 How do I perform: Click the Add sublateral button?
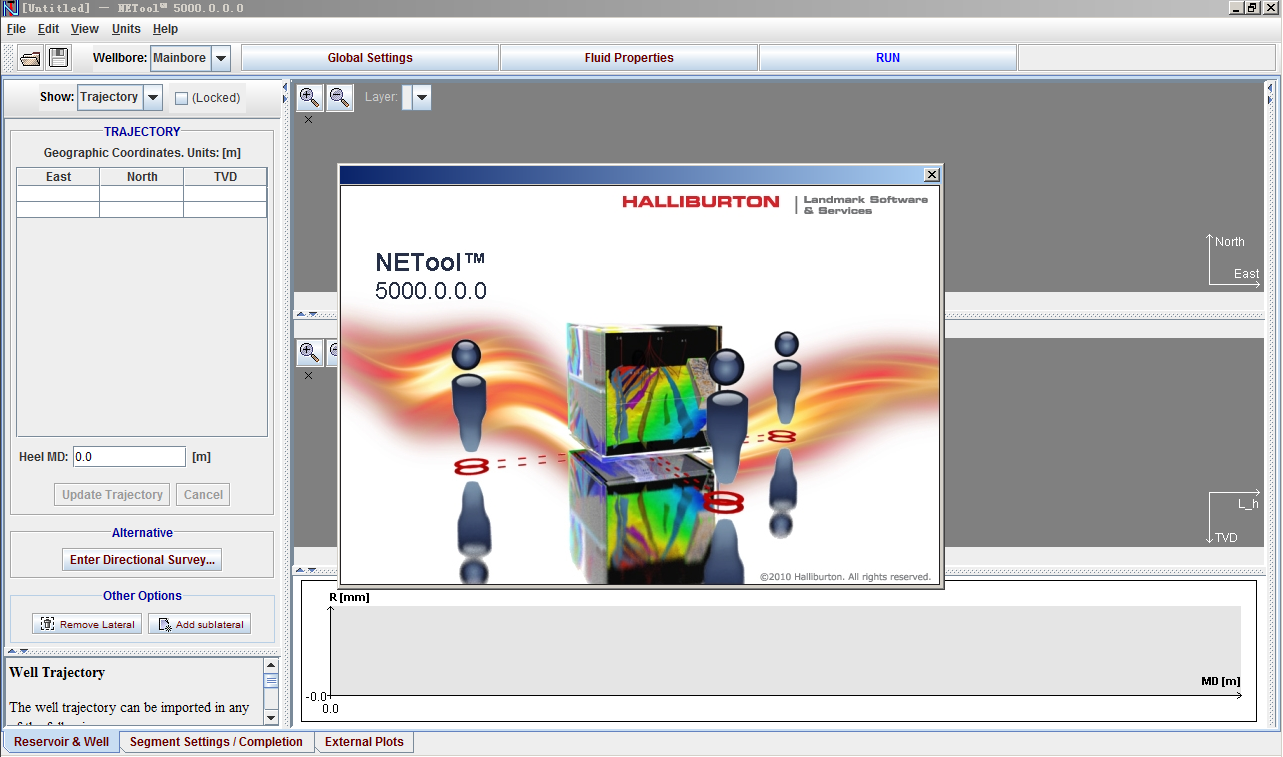click(199, 624)
